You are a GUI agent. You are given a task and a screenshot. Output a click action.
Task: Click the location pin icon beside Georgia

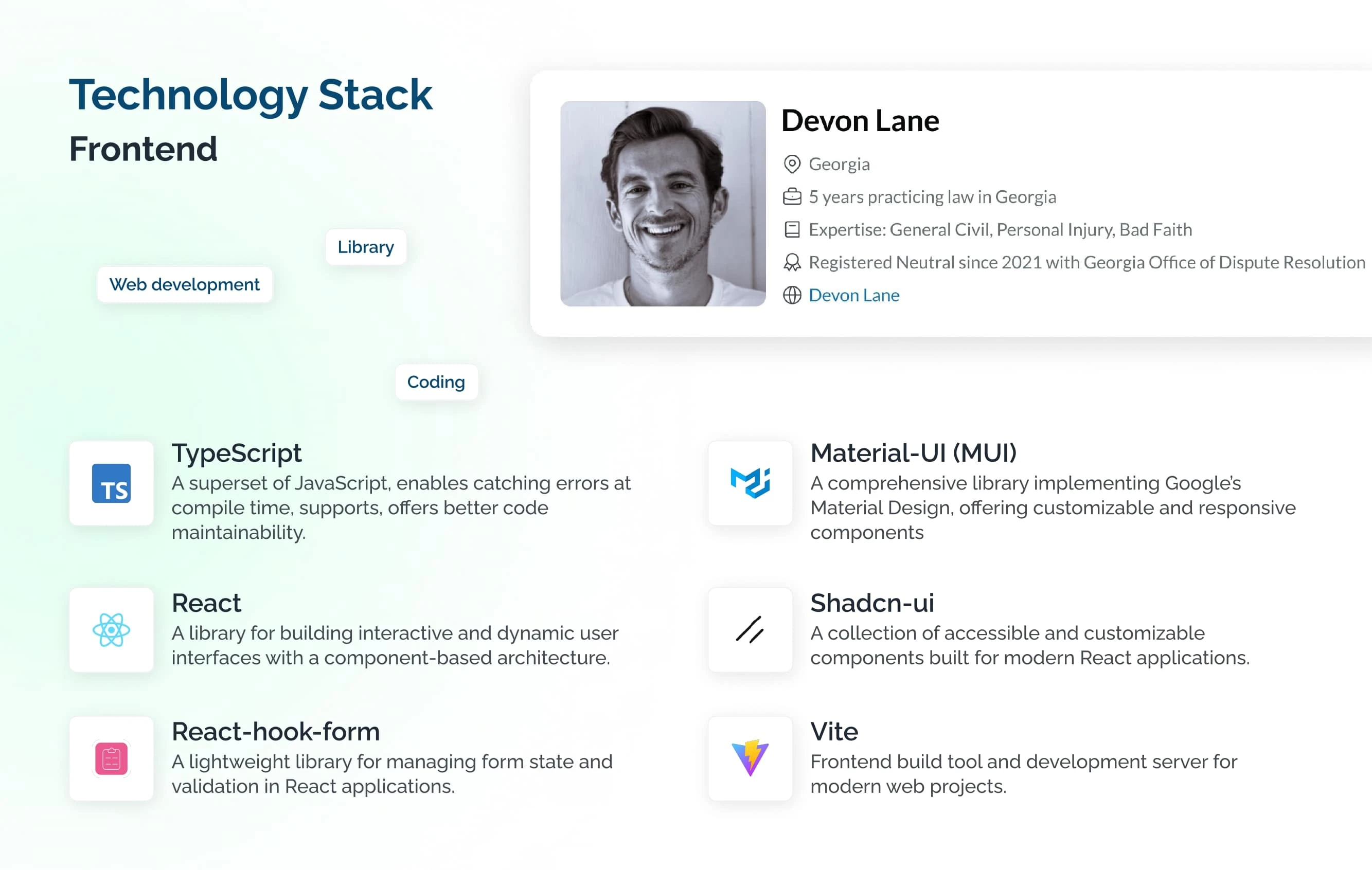click(792, 164)
